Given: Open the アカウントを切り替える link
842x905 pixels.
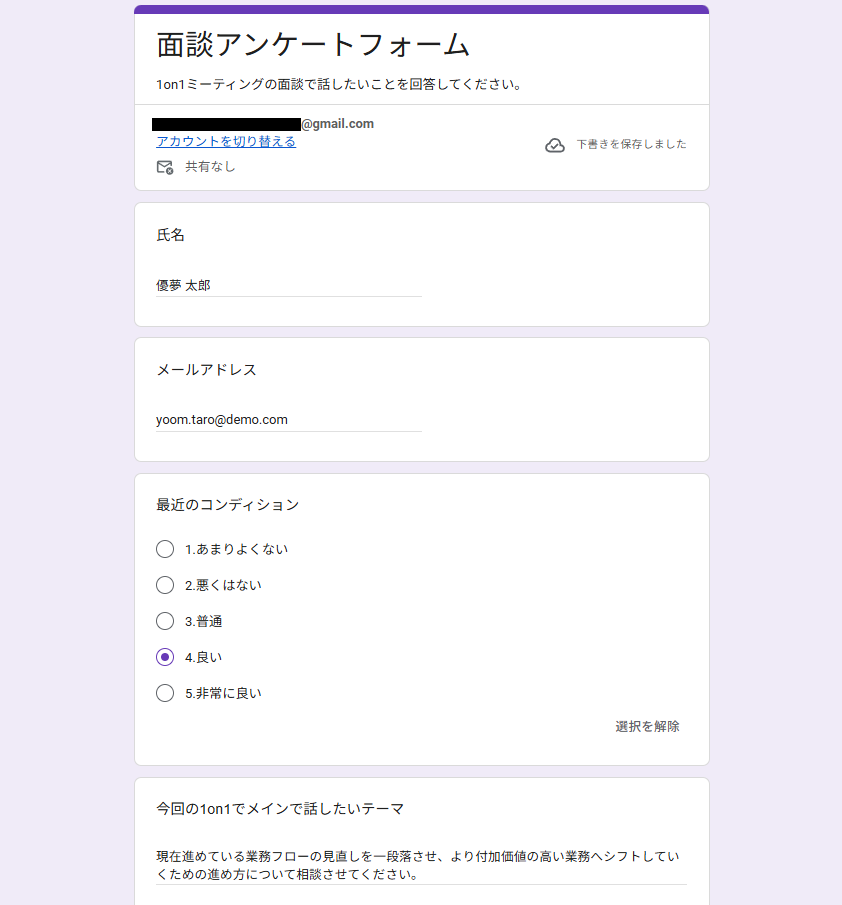Looking at the screenshot, I should pos(226,142).
